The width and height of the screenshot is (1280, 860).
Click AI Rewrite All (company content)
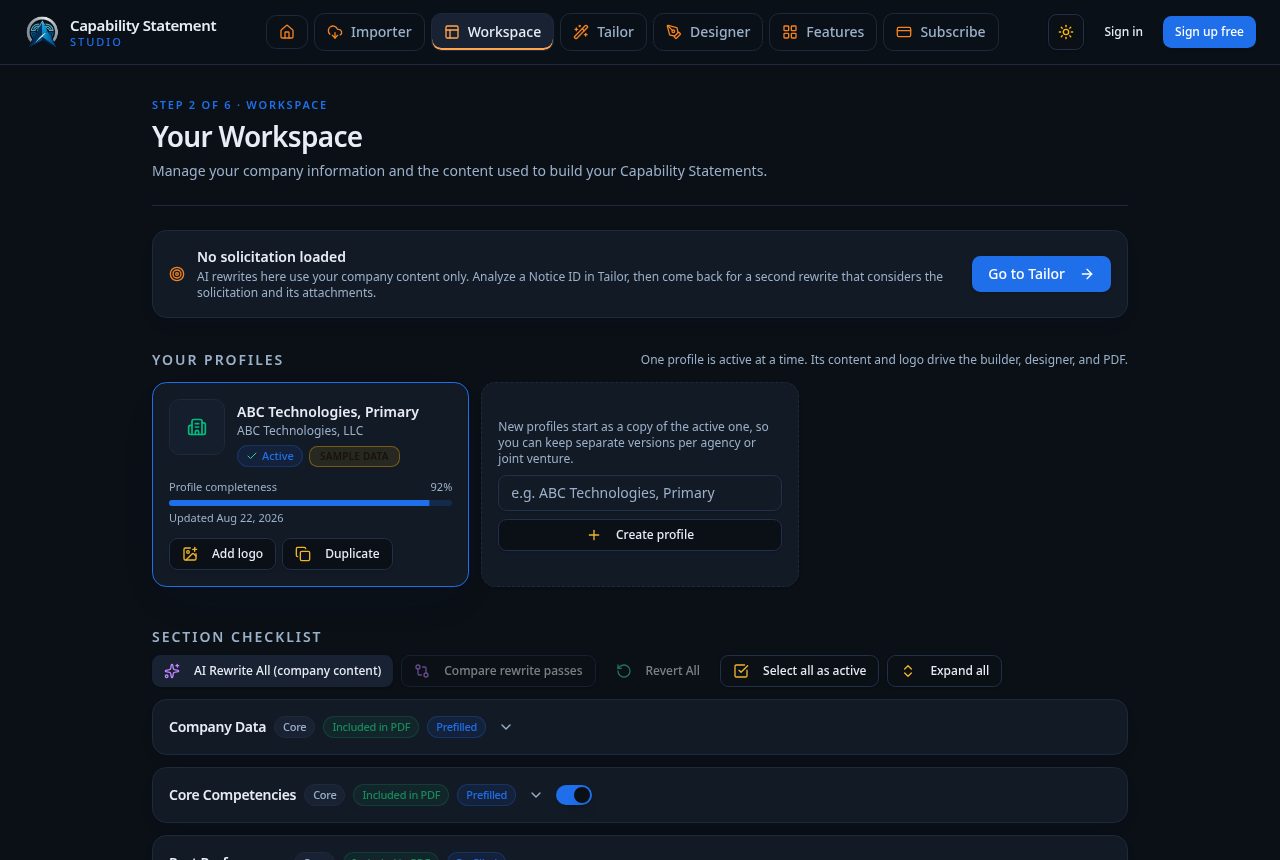pyautogui.click(x=273, y=671)
